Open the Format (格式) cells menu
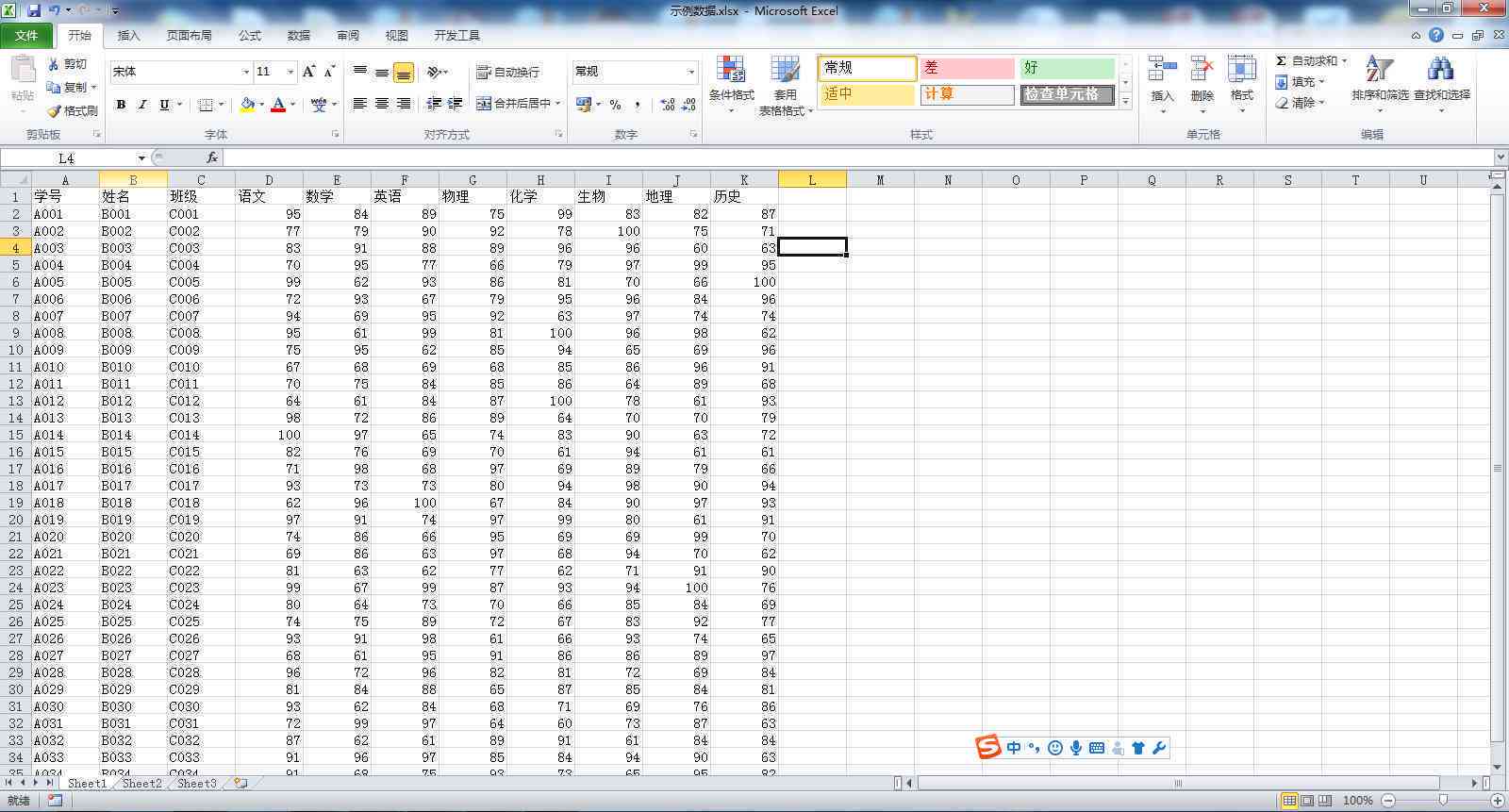1509x812 pixels. point(1241,85)
